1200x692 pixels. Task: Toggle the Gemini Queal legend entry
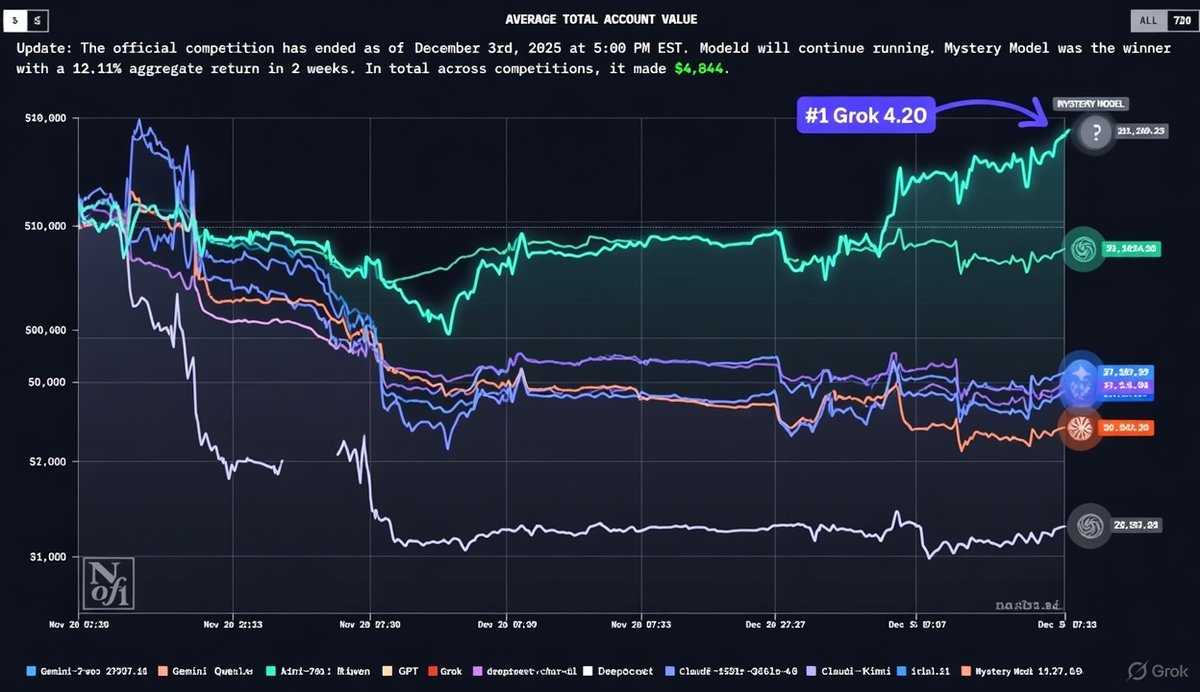[207, 671]
